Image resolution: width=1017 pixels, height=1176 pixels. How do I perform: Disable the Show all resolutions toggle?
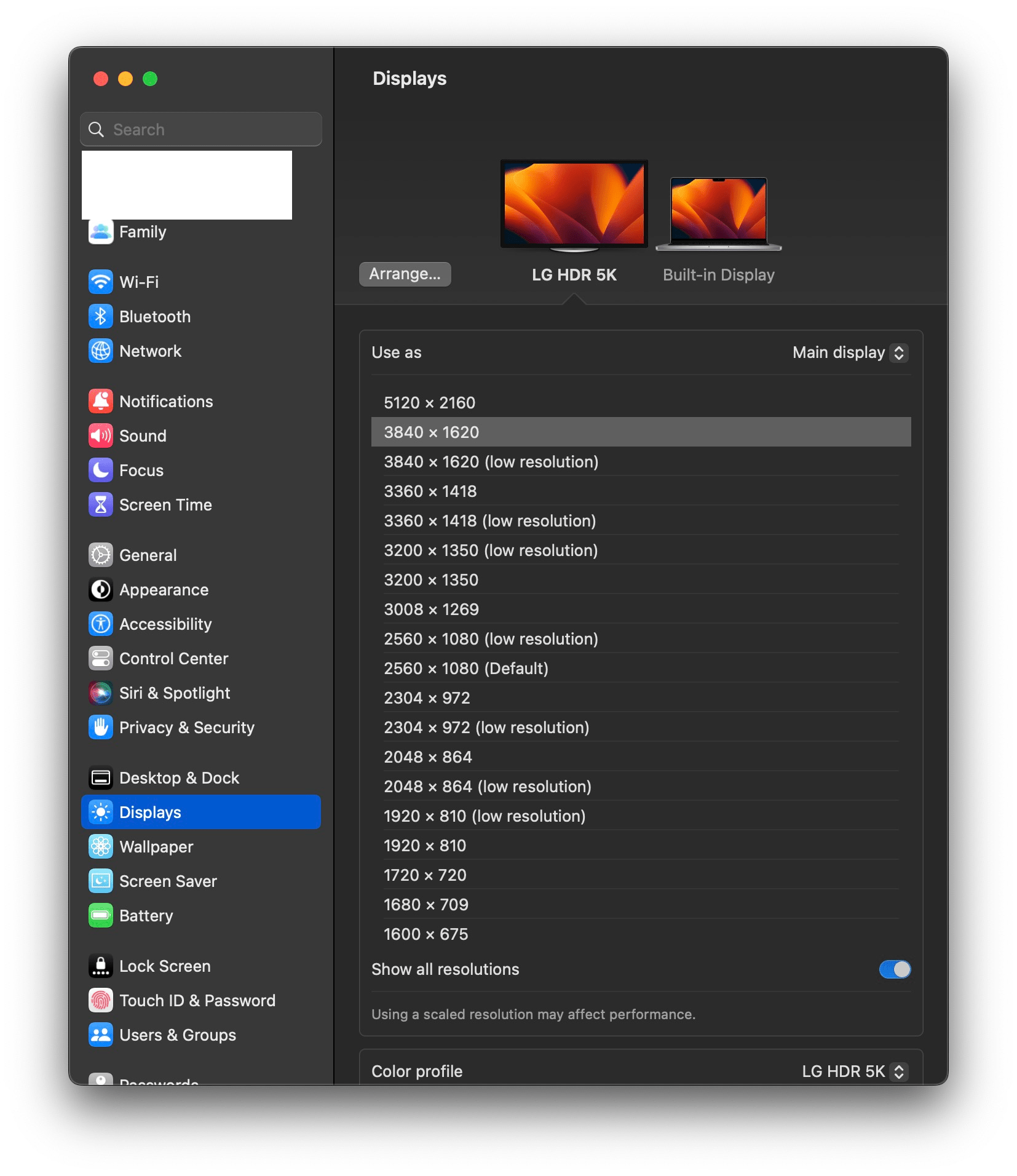tap(894, 969)
